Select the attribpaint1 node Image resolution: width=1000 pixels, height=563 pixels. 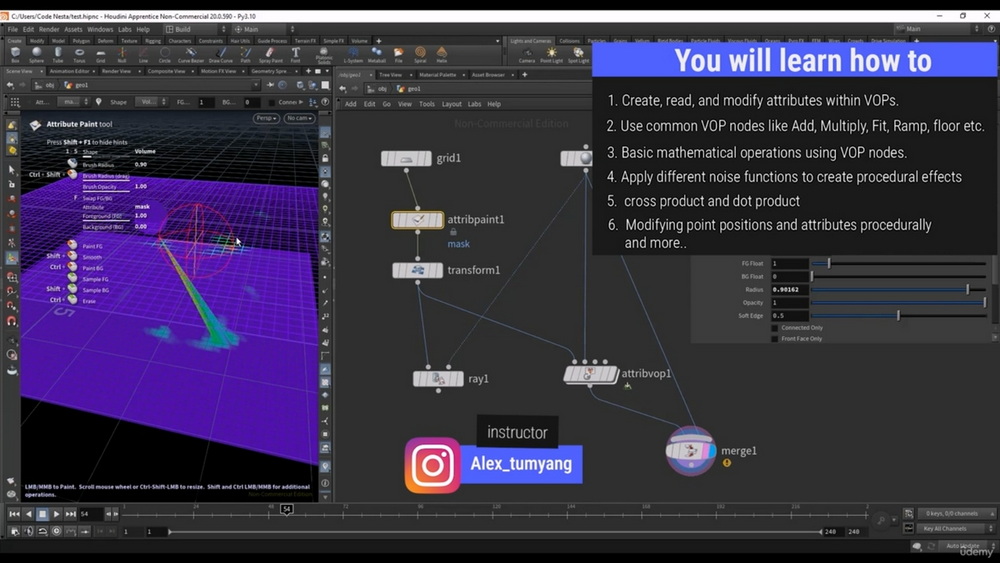click(418, 220)
